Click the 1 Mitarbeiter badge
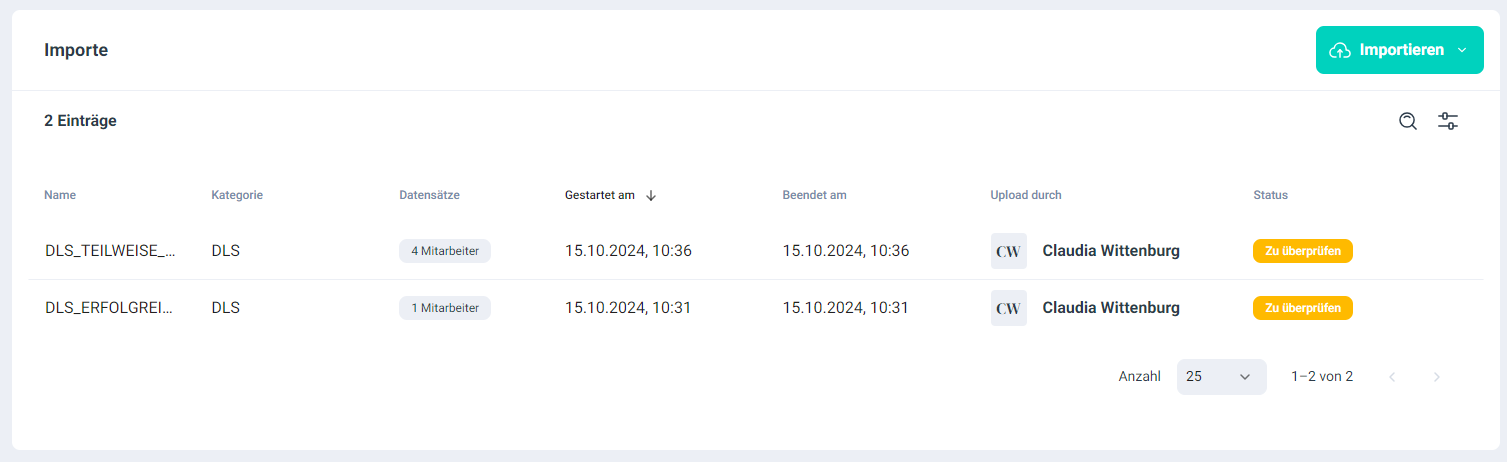Screen dimensions: 1507x462 445,308
